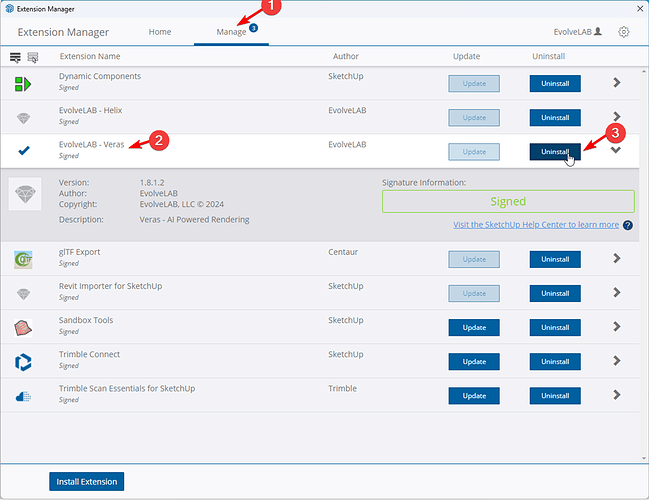Uninstall Dynamic Components extension
Screen dimensions: 649x500
click(x=555, y=84)
